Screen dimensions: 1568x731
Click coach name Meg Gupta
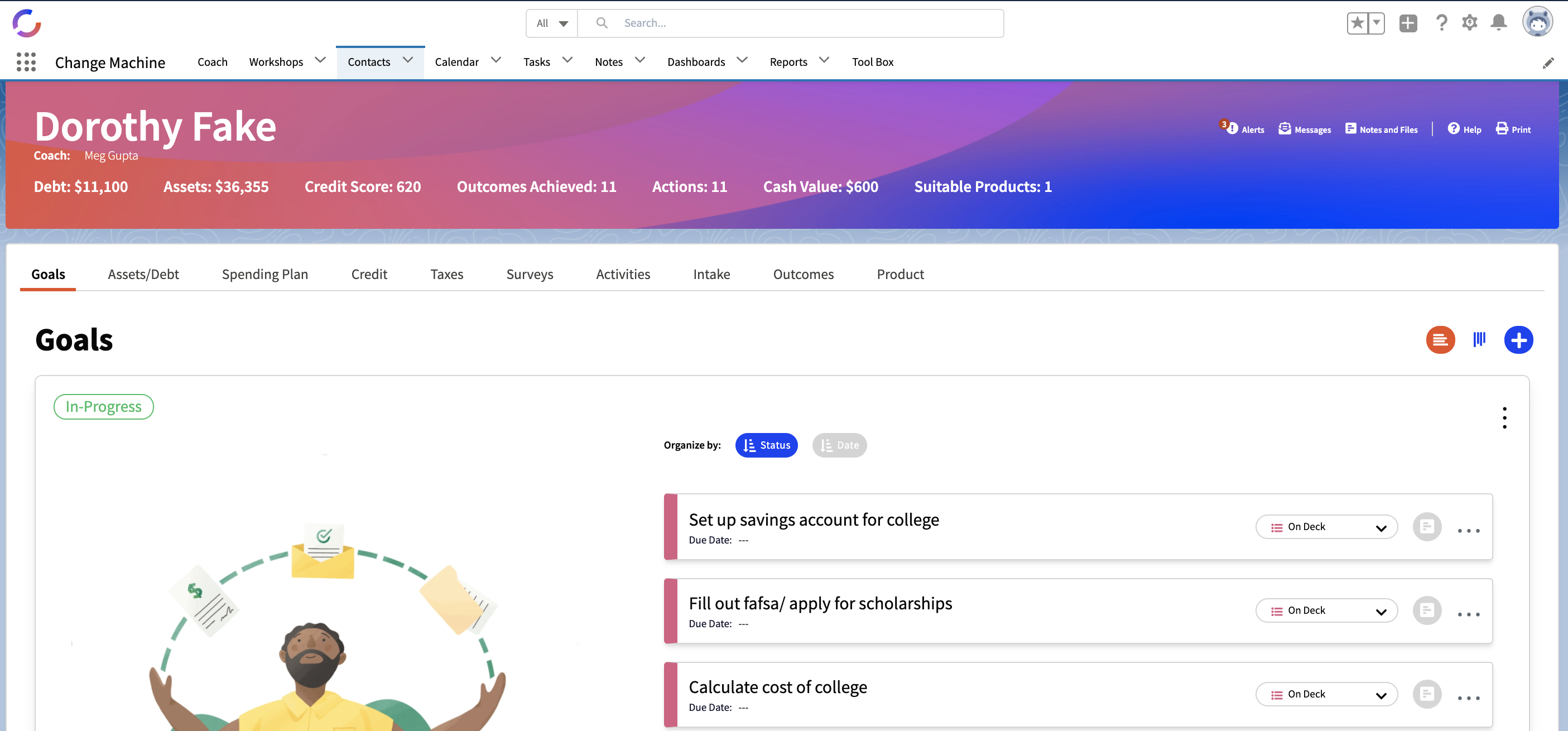click(111, 156)
